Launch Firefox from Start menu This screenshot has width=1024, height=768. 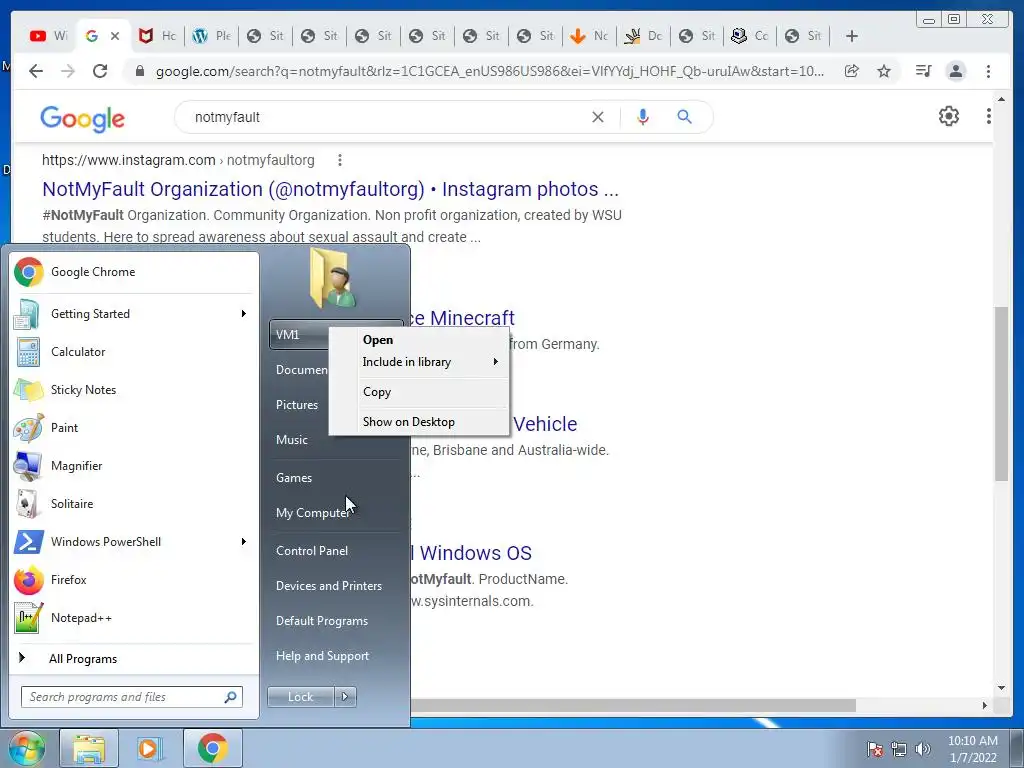[x=134, y=580]
